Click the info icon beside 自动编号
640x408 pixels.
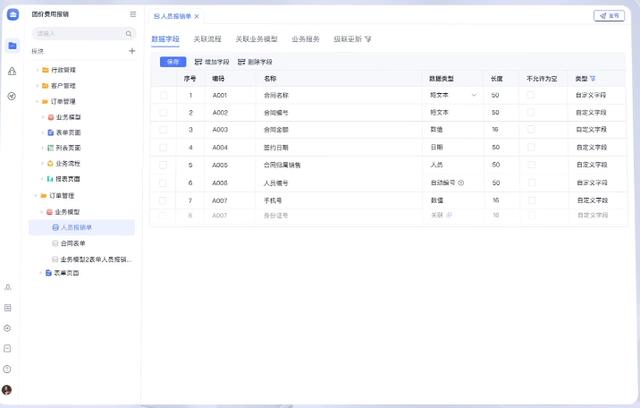pyautogui.click(x=461, y=183)
